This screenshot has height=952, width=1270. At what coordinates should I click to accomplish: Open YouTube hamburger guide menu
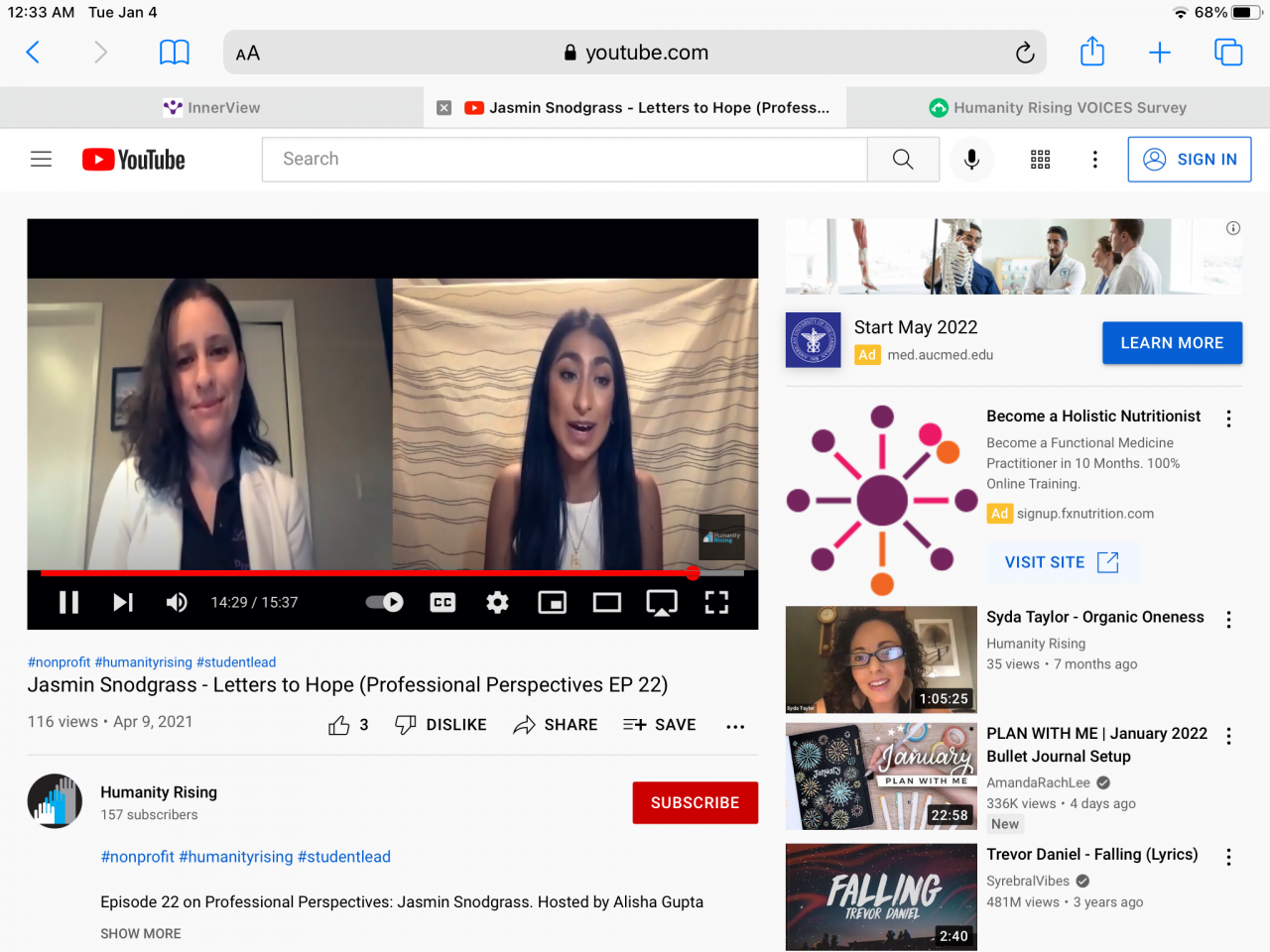click(41, 159)
